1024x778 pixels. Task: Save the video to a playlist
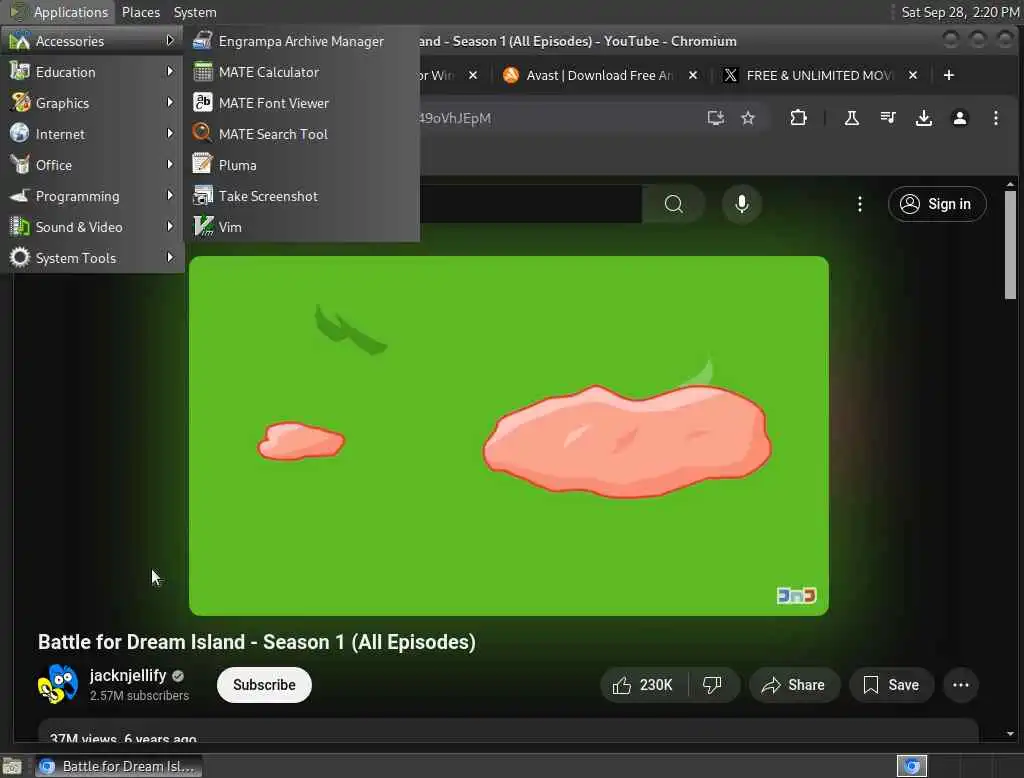click(x=891, y=685)
